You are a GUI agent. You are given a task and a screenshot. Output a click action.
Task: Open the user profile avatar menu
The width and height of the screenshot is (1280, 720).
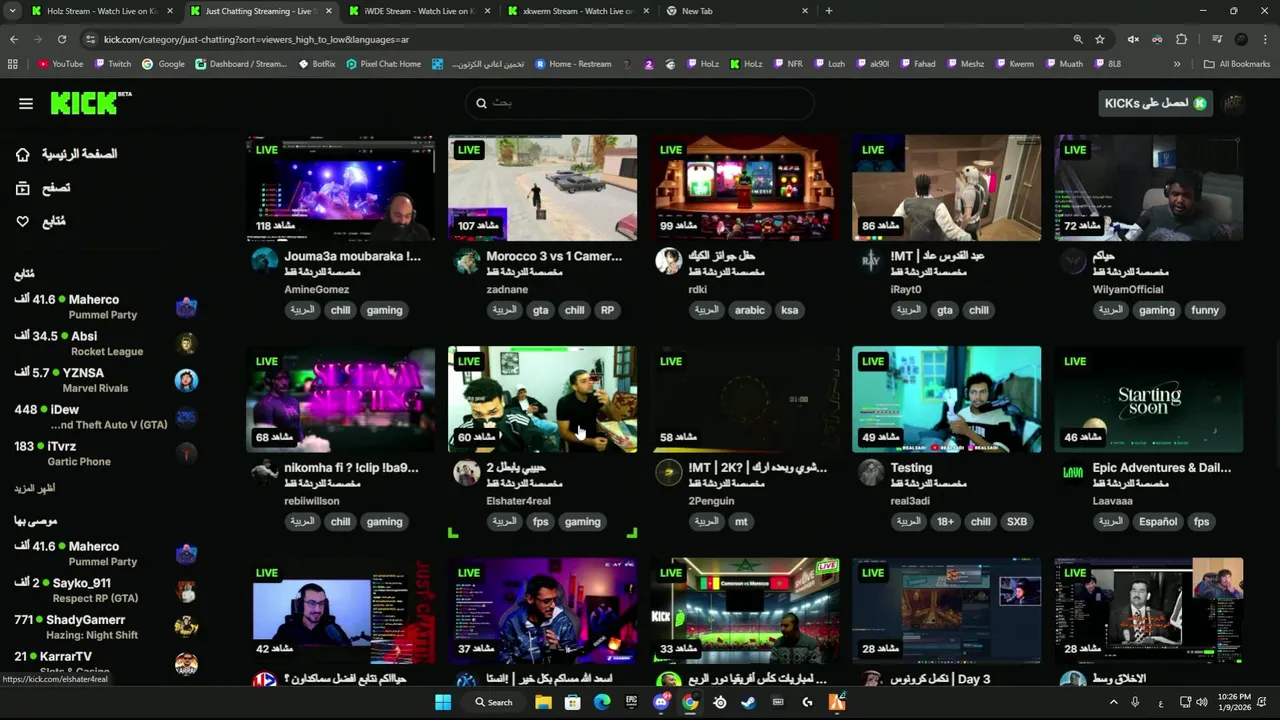[1234, 103]
